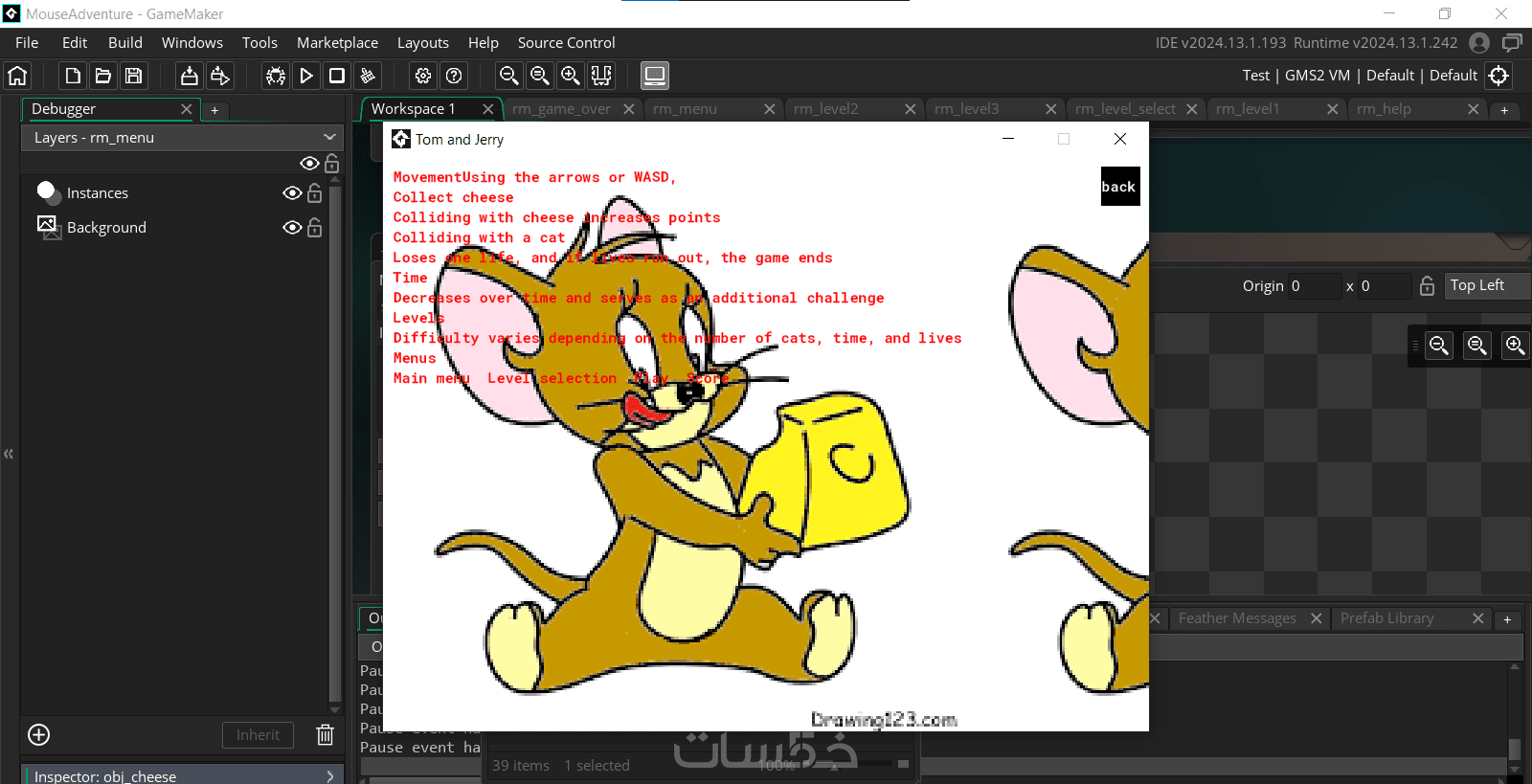Image resolution: width=1532 pixels, height=784 pixels.
Task: Click the Origin Y input field
Action: (1385, 286)
